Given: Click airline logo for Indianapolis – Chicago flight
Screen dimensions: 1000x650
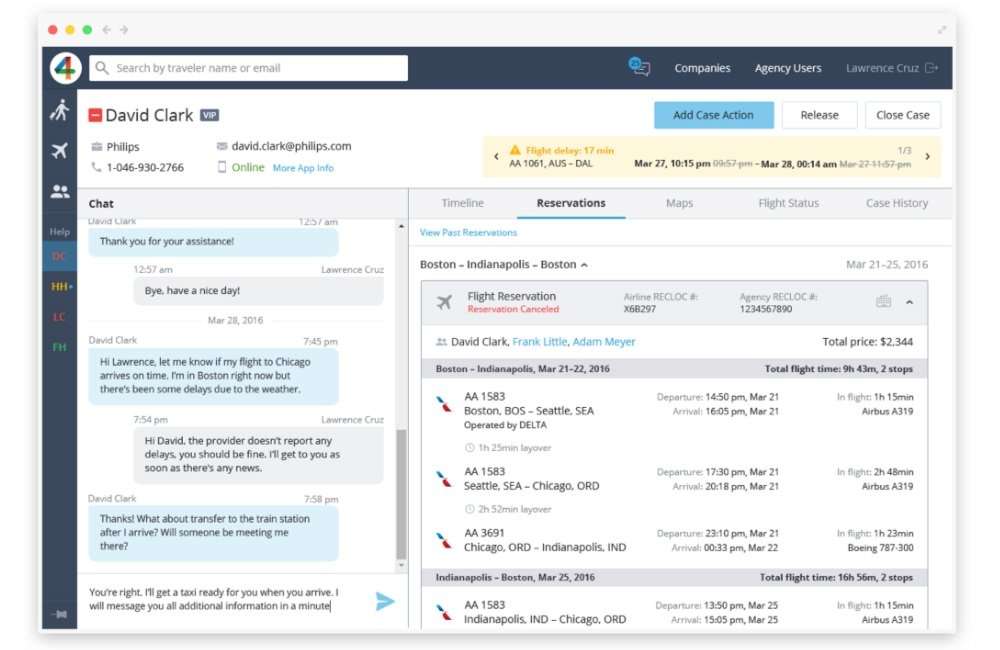Looking at the screenshot, I should (444, 612).
